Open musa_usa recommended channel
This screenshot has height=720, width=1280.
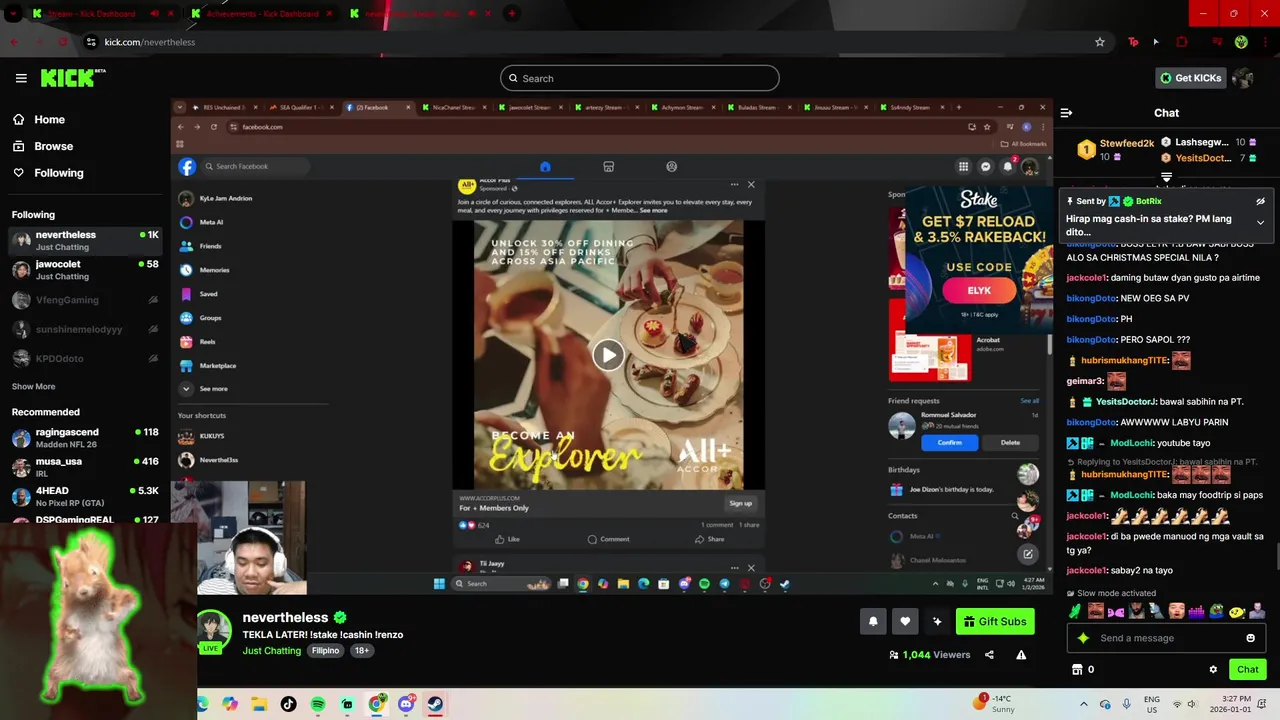pyautogui.click(x=84, y=467)
